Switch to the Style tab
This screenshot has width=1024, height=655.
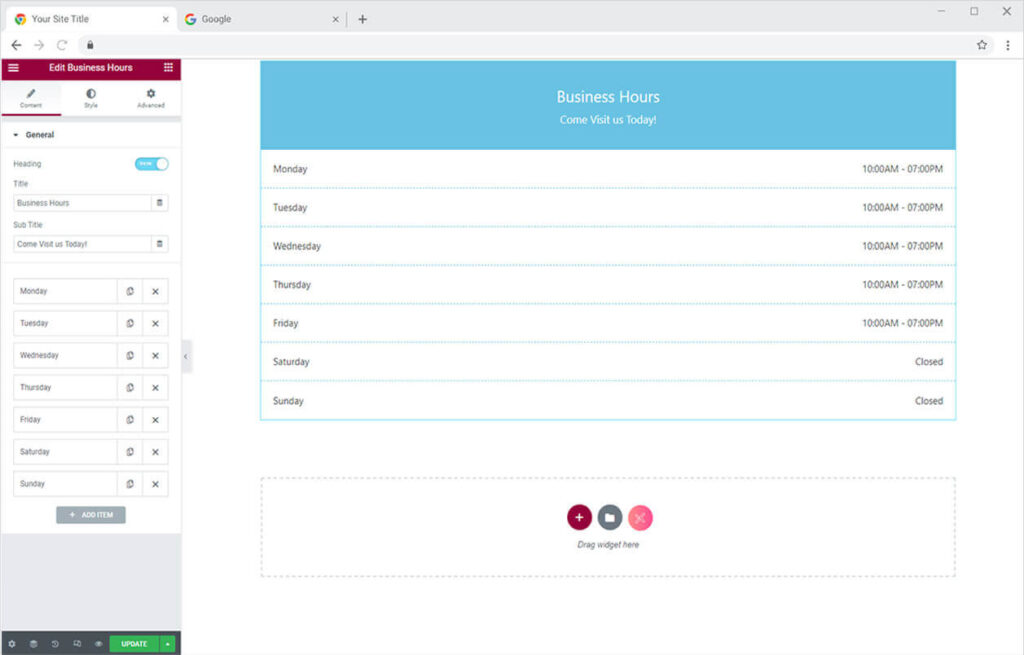pos(91,98)
